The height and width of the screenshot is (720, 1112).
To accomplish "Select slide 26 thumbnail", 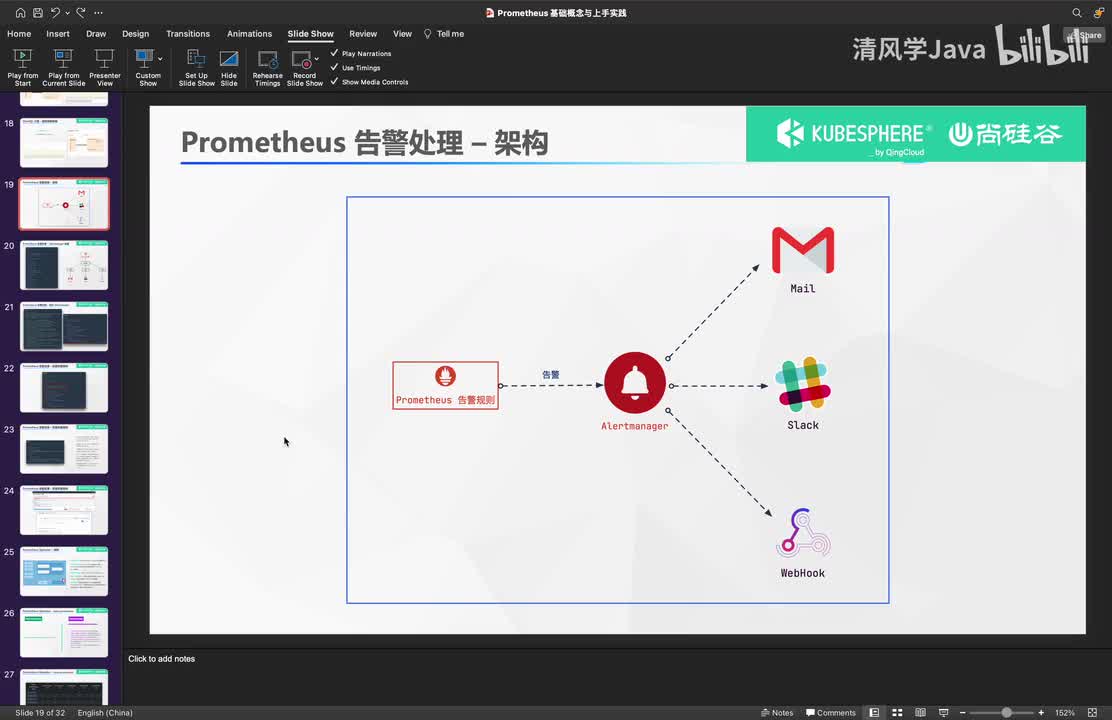I will coord(64,632).
